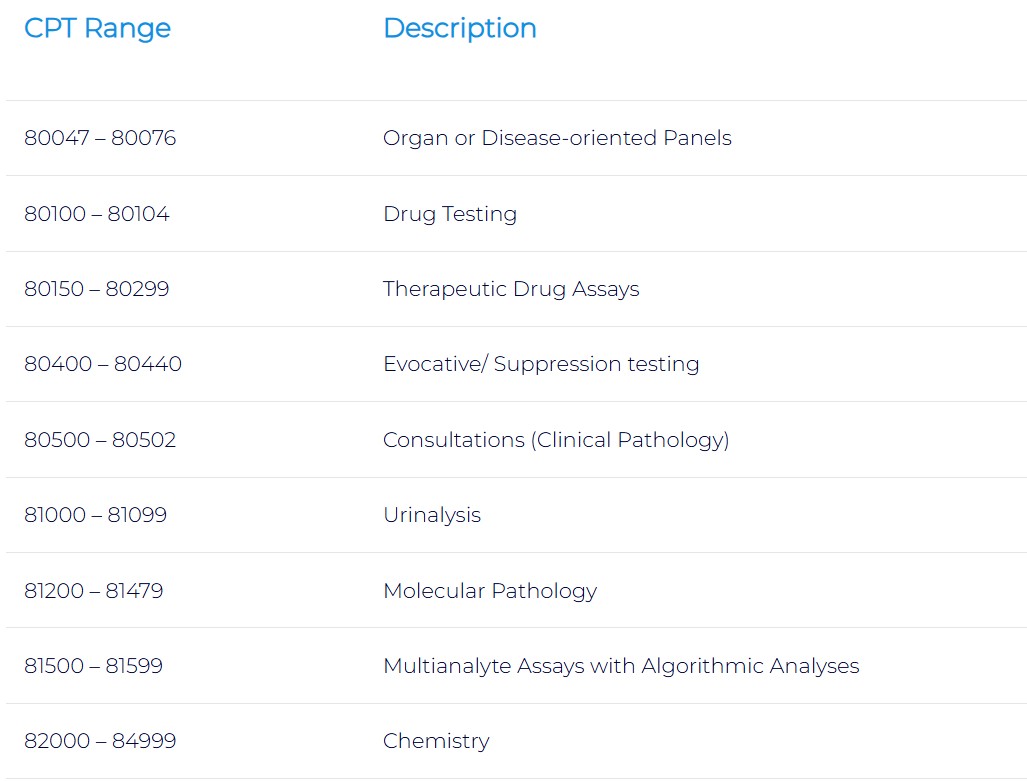Click the Description column header
The image size is (1027, 781).
[459, 28]
